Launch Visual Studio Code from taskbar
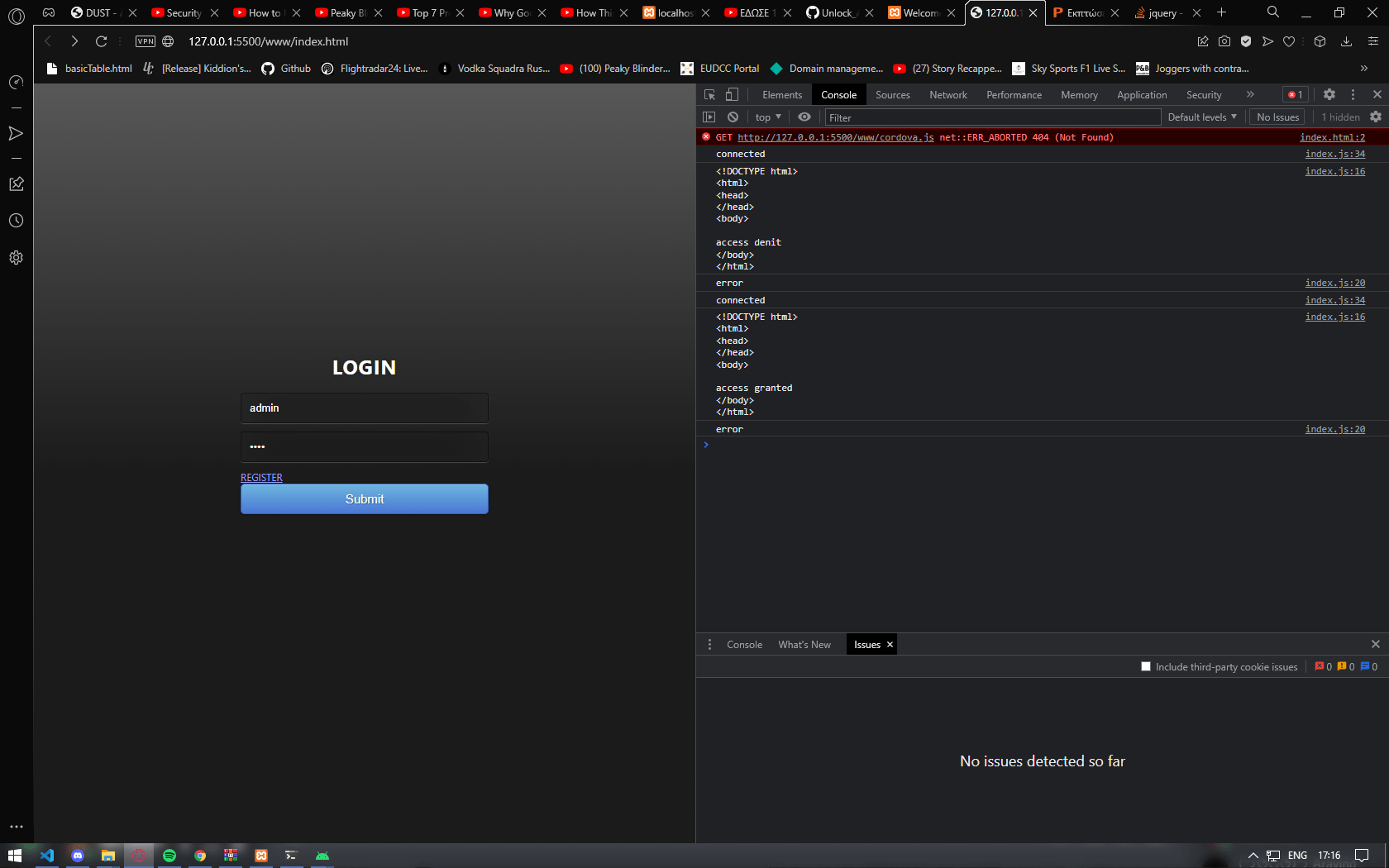Screen dimensions: 1389x868 47,856
